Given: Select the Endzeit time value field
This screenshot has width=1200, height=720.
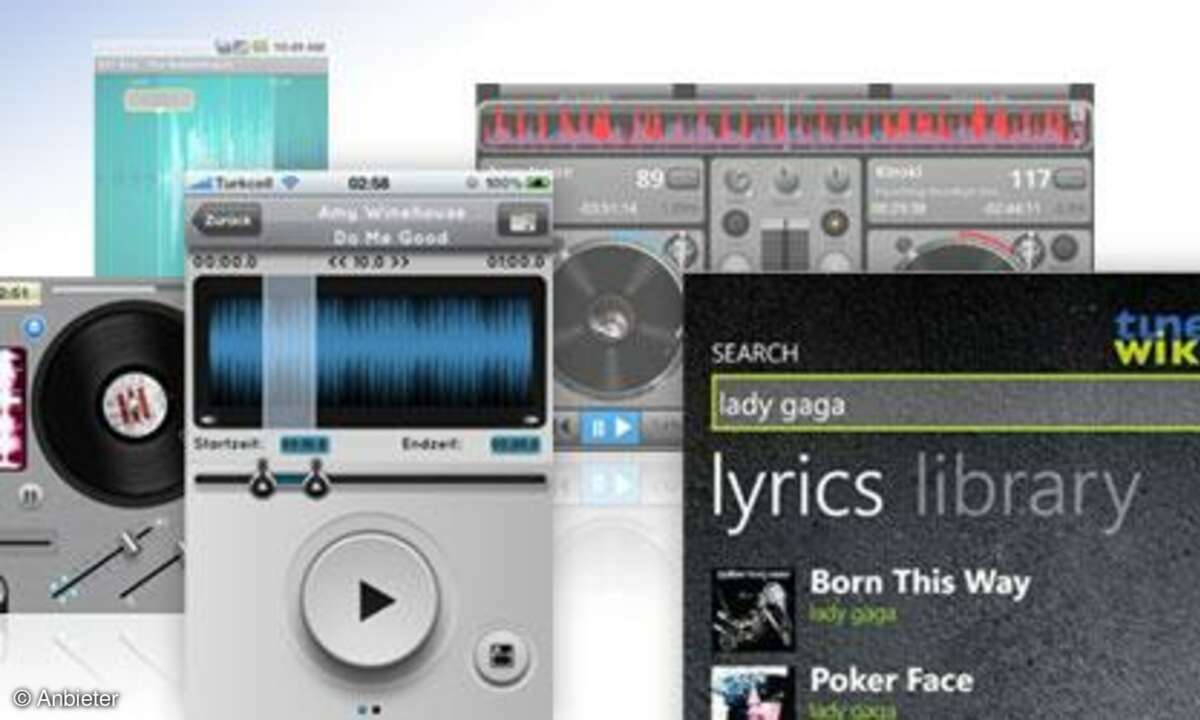Looking at the screenshot, I should [516, 444].
